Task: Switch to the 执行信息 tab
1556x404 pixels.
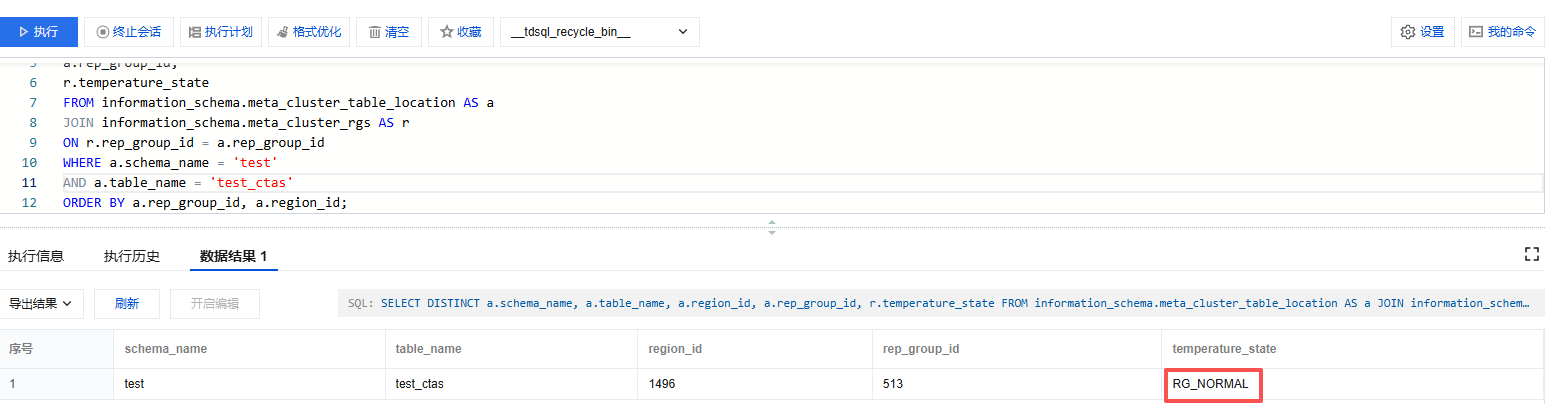Action: click(x=36, y=256)
